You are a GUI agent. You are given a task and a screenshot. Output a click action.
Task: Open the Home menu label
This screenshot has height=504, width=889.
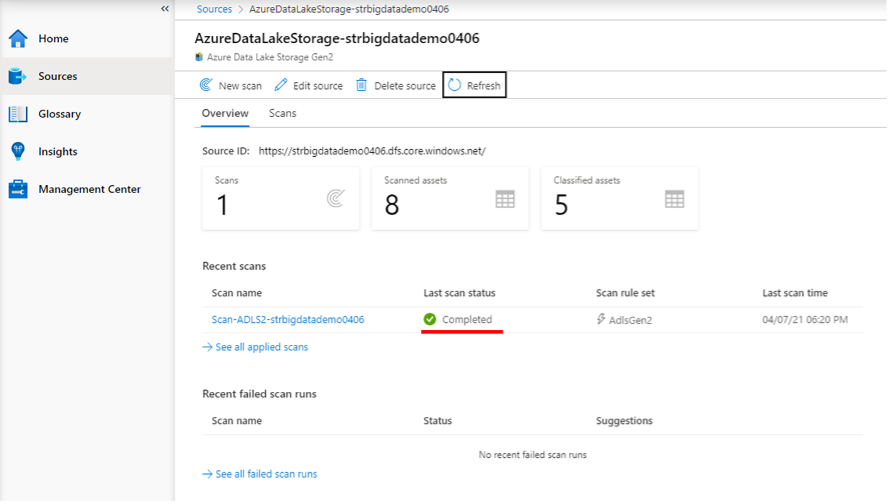click(53, 39)
